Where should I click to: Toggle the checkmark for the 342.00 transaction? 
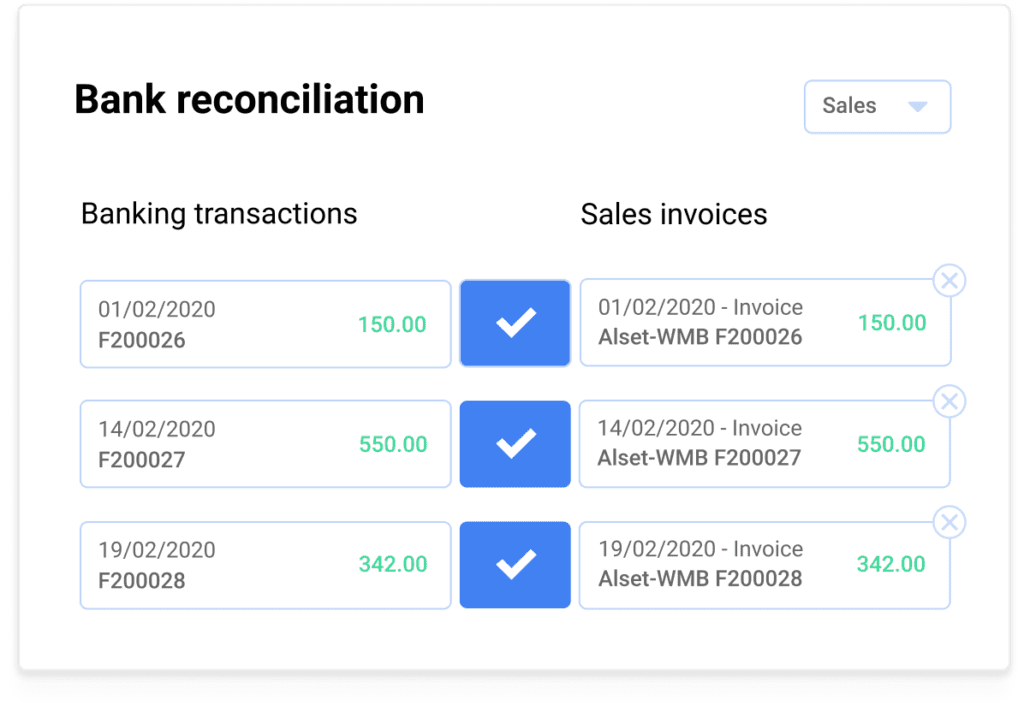click(x=515, y=564)
